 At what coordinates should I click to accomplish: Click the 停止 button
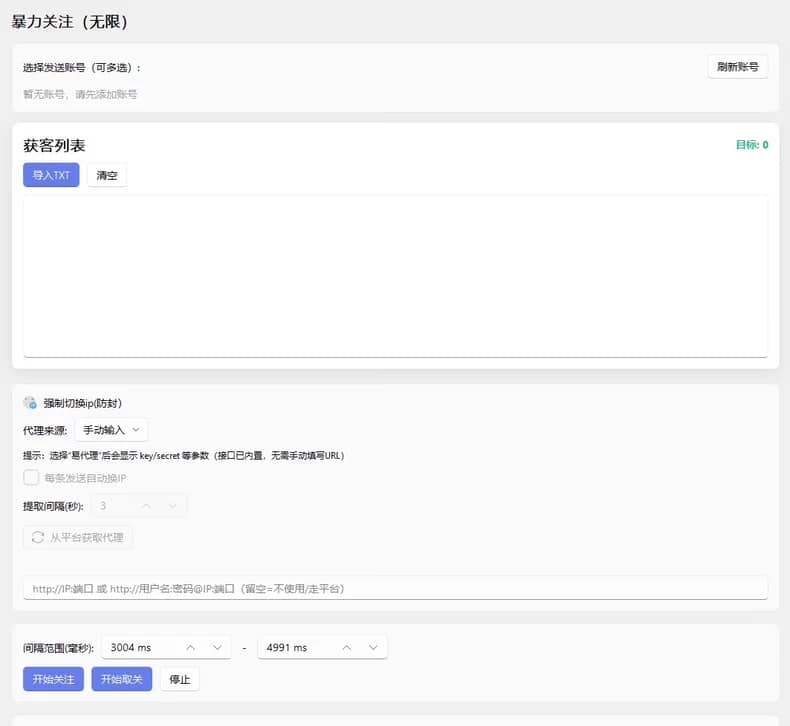(x=180, y=679)
